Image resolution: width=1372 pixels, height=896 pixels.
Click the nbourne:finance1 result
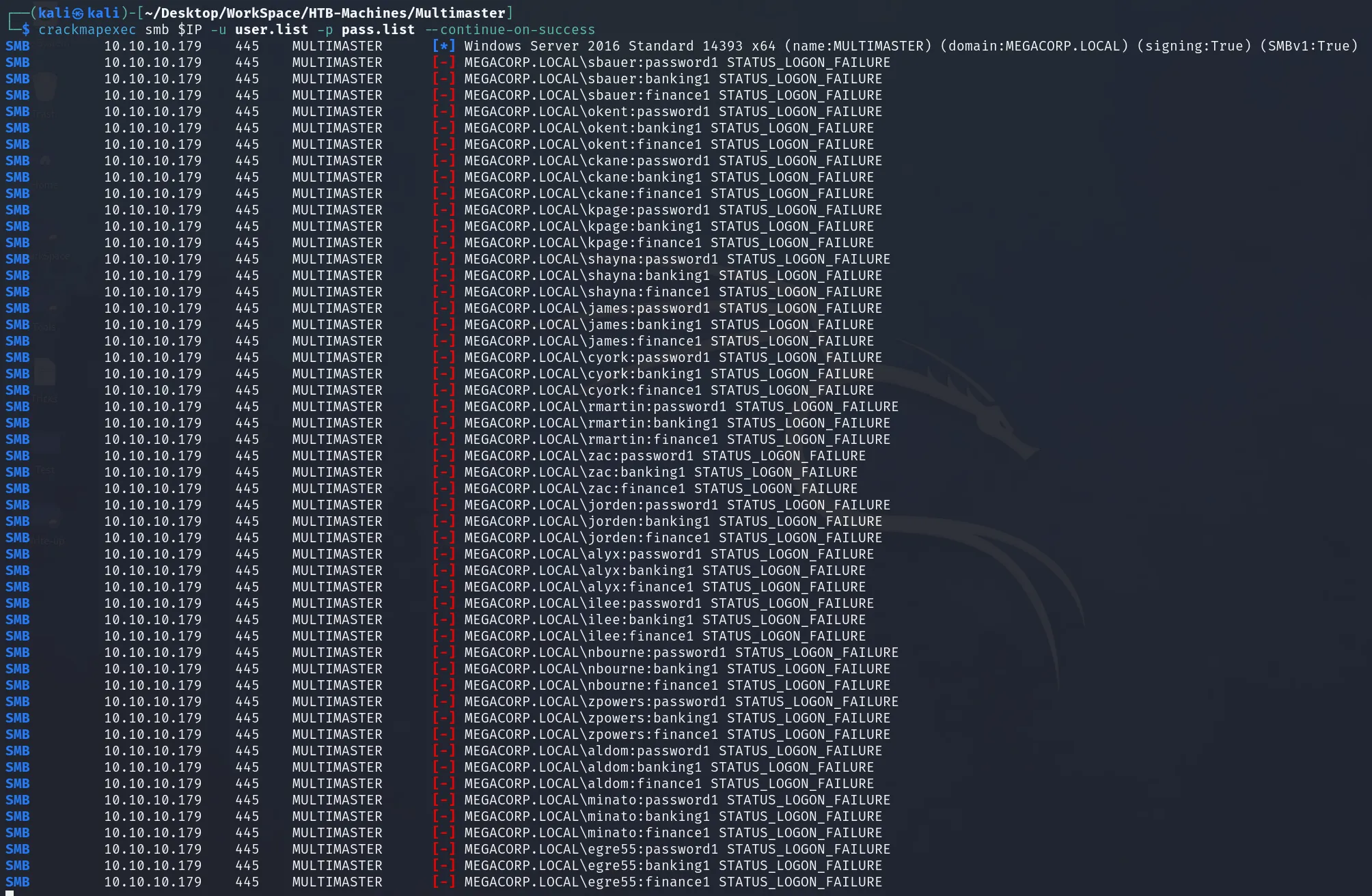(x=677, y=685)
